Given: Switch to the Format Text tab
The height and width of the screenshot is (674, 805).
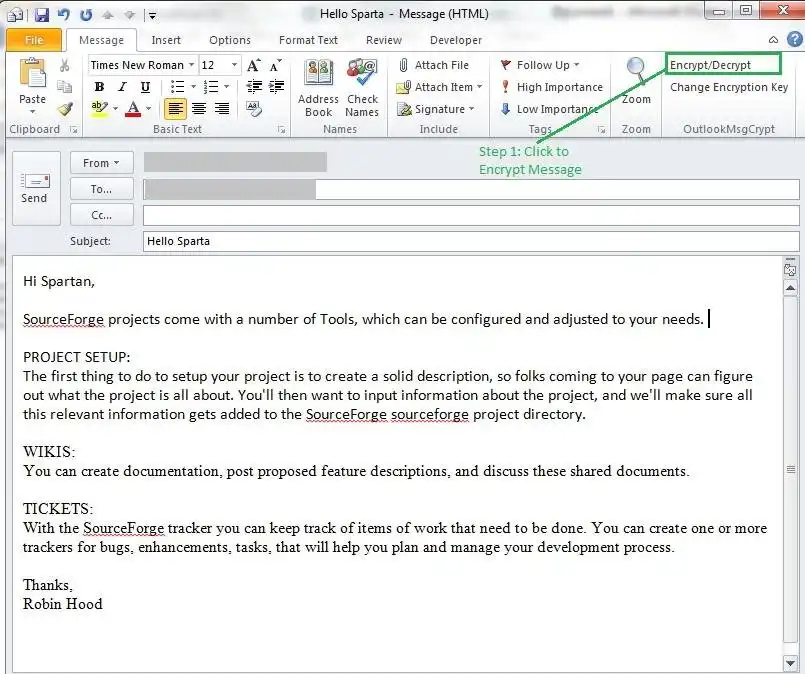Looking at the screenshot, I should tap(308, 40).
